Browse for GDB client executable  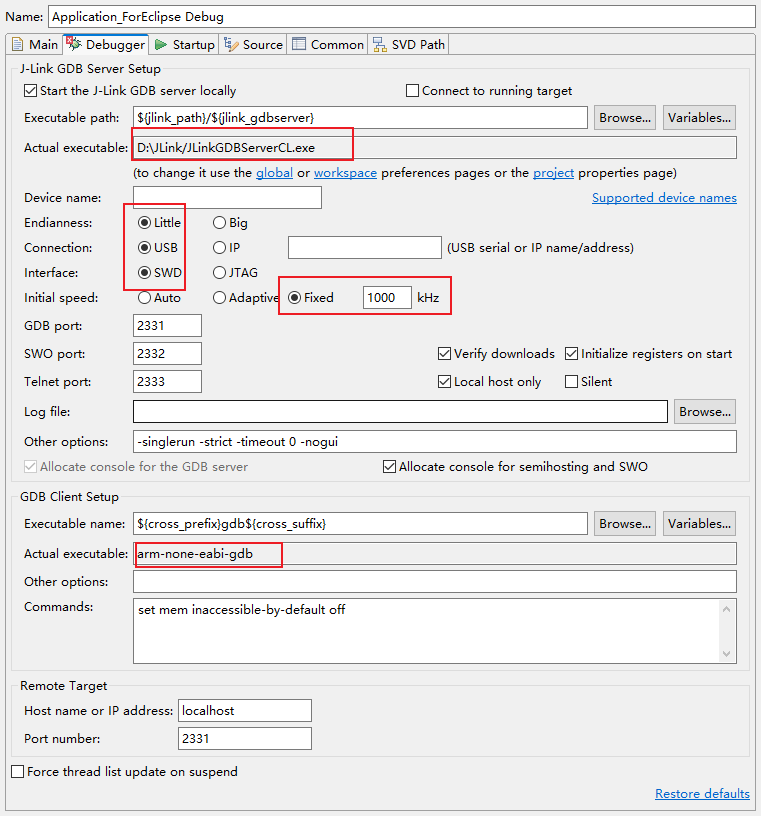coord(625,524)
